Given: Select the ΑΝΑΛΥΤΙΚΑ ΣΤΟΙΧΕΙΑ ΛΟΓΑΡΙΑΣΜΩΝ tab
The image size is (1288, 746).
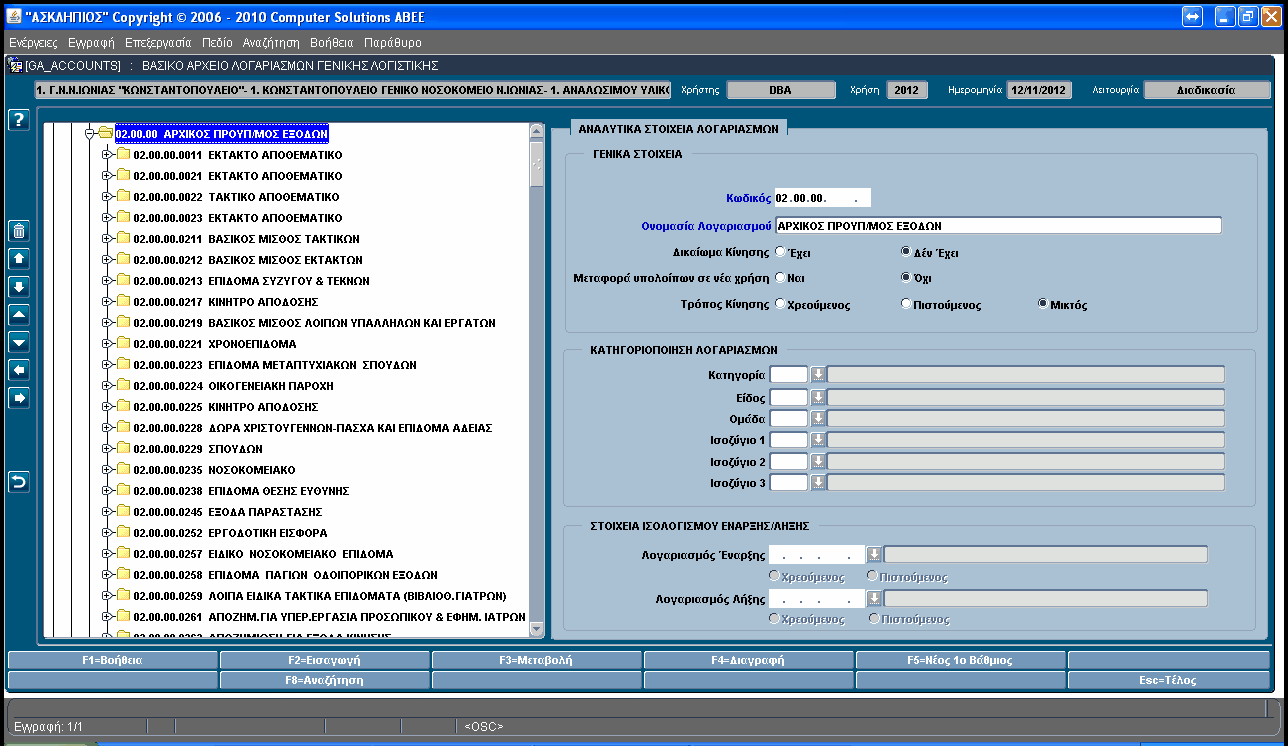Looking at the screenshot, I should coord(678,128).
